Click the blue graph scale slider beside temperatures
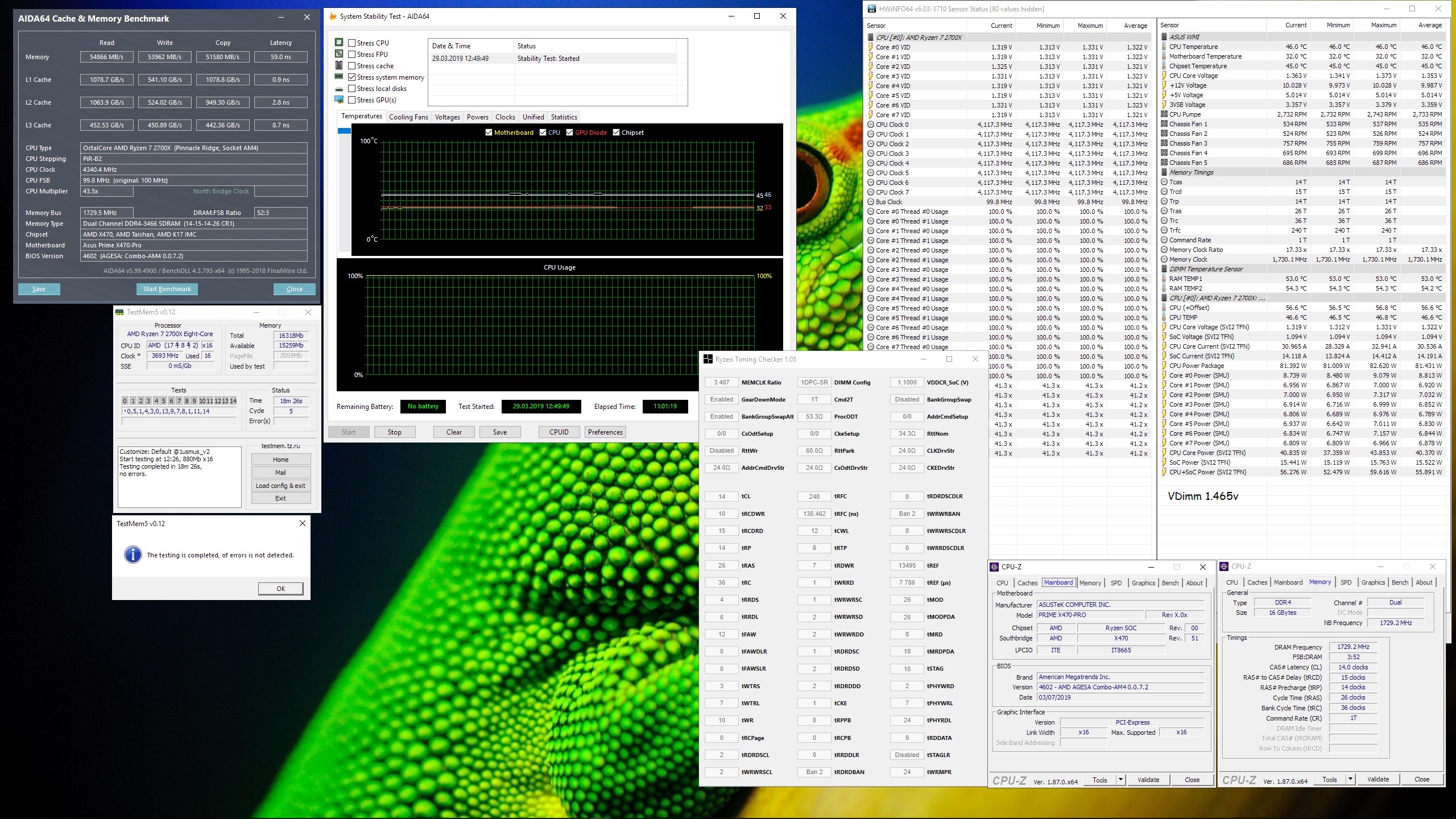This screenshot has height=819, width=1456. (344, 131)
